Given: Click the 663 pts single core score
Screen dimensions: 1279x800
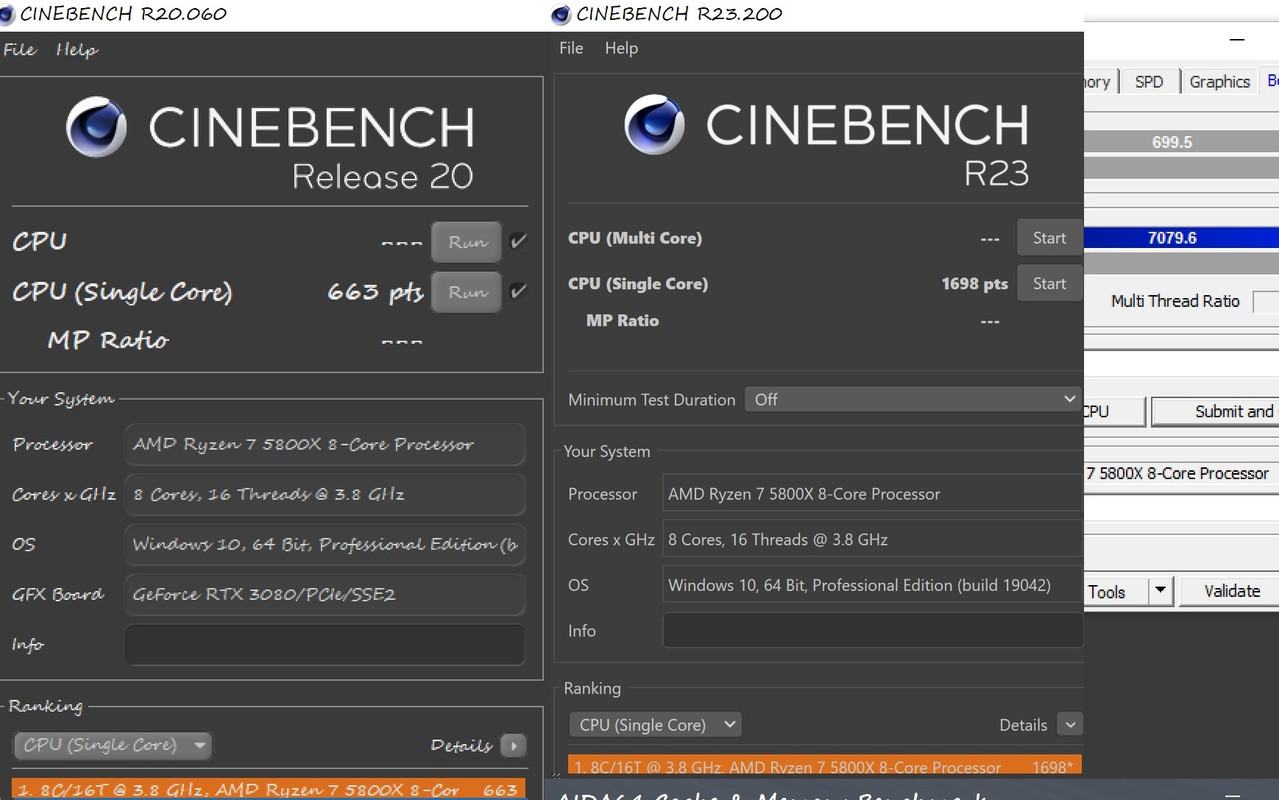Looking at the screenshot, I should coord(375,292).
